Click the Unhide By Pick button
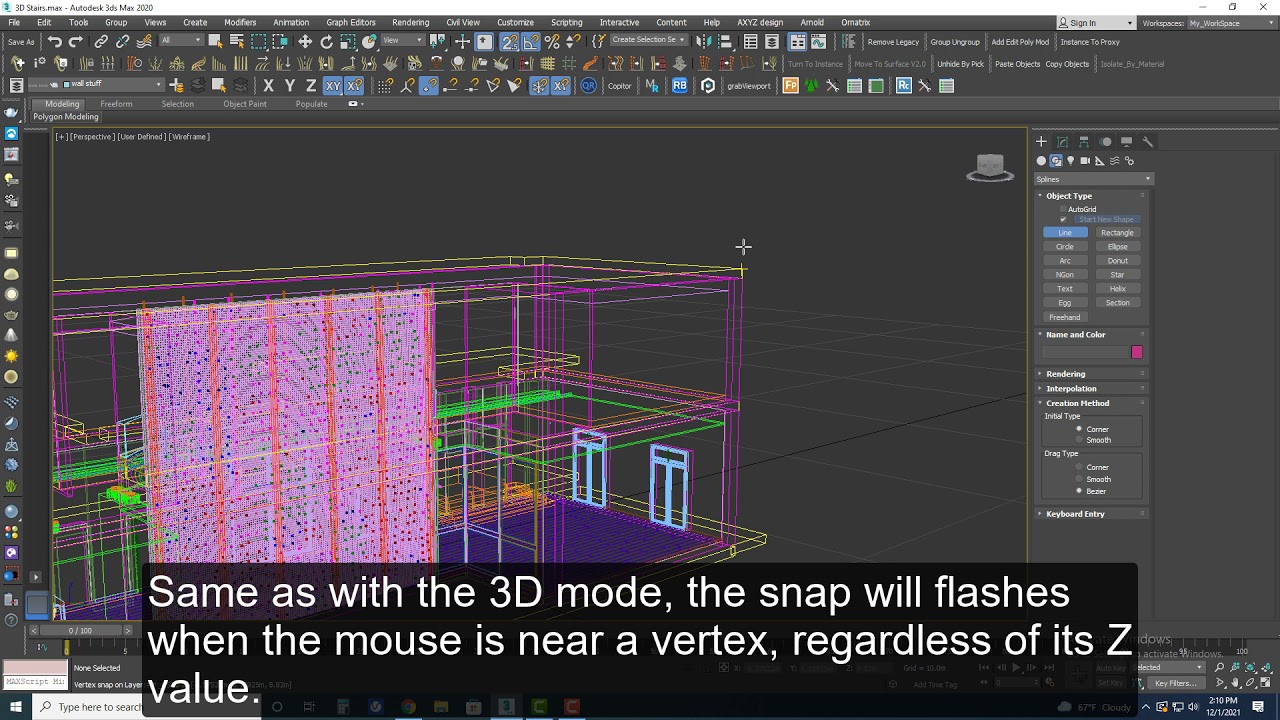 point(961,64)
